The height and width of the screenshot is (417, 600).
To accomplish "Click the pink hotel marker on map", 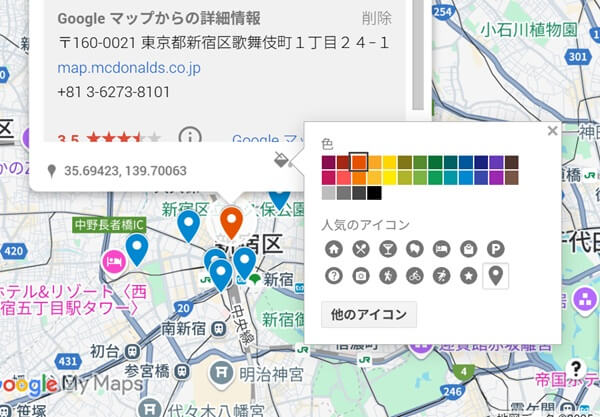I will (x=114, y=262).
